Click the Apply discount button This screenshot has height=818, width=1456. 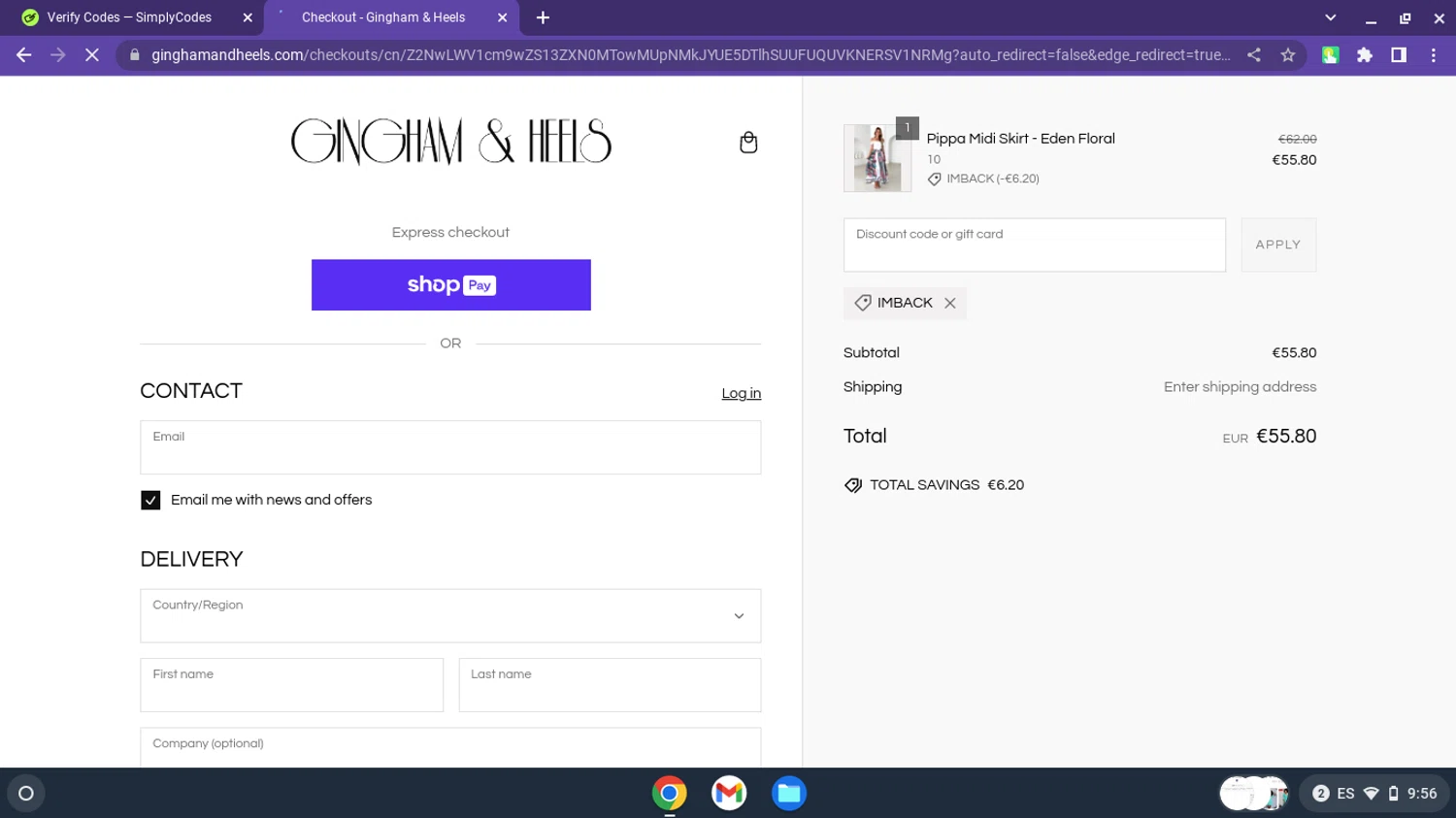[x=1278, y=245]
